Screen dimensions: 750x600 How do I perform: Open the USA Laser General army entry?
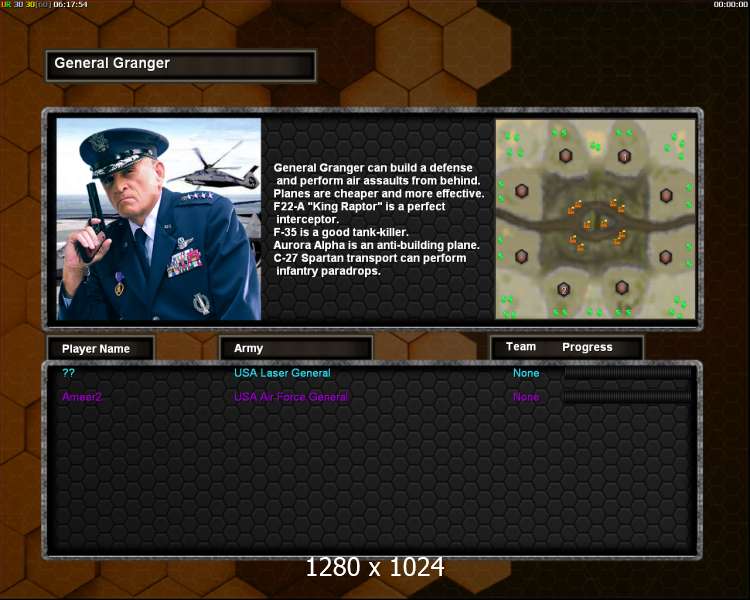(282, 373)
